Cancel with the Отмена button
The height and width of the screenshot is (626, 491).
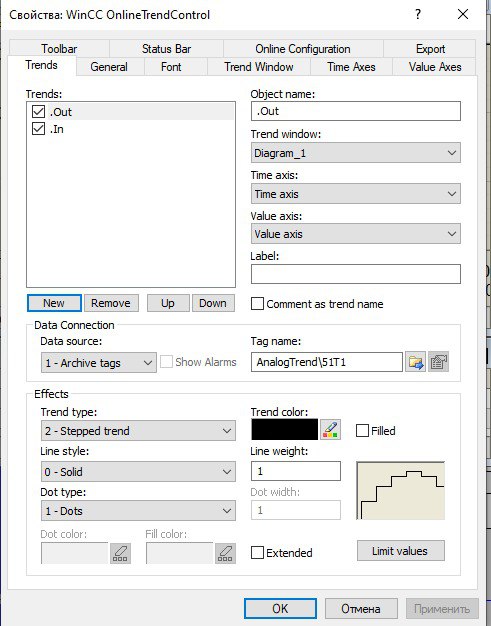click(361, 608)
